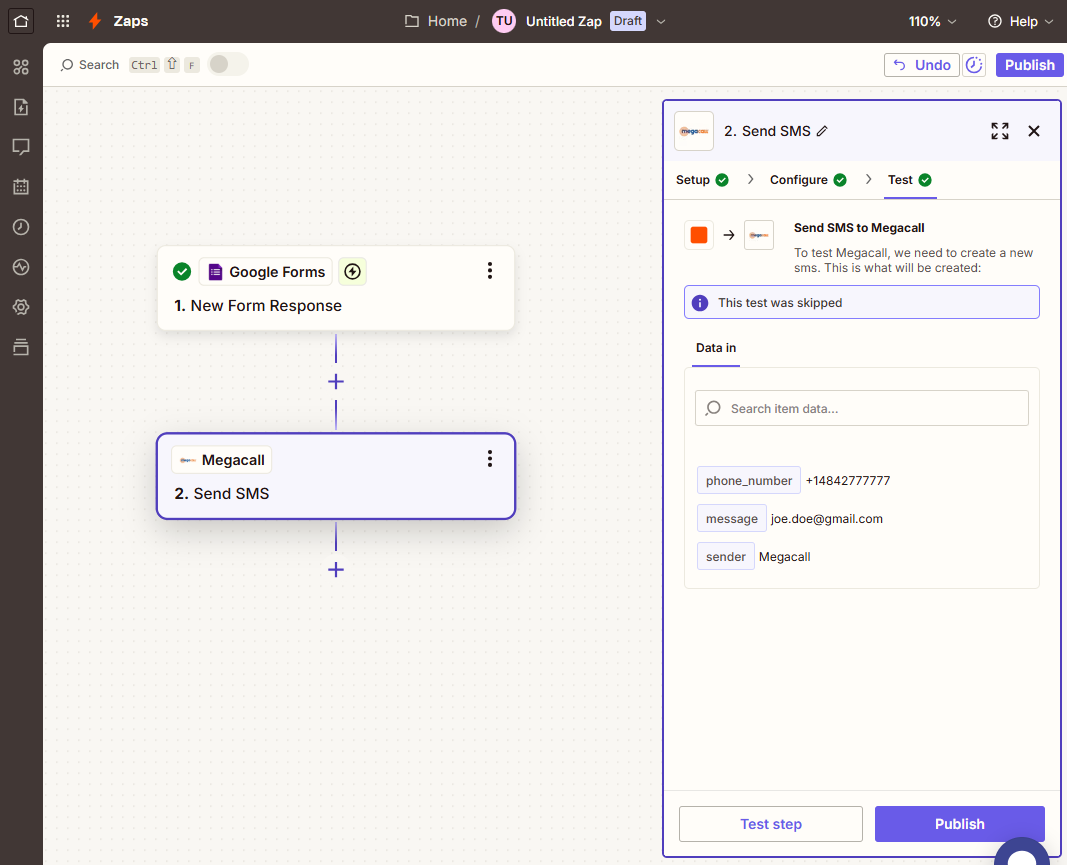Click the Search item data input field

click(861, 408)
